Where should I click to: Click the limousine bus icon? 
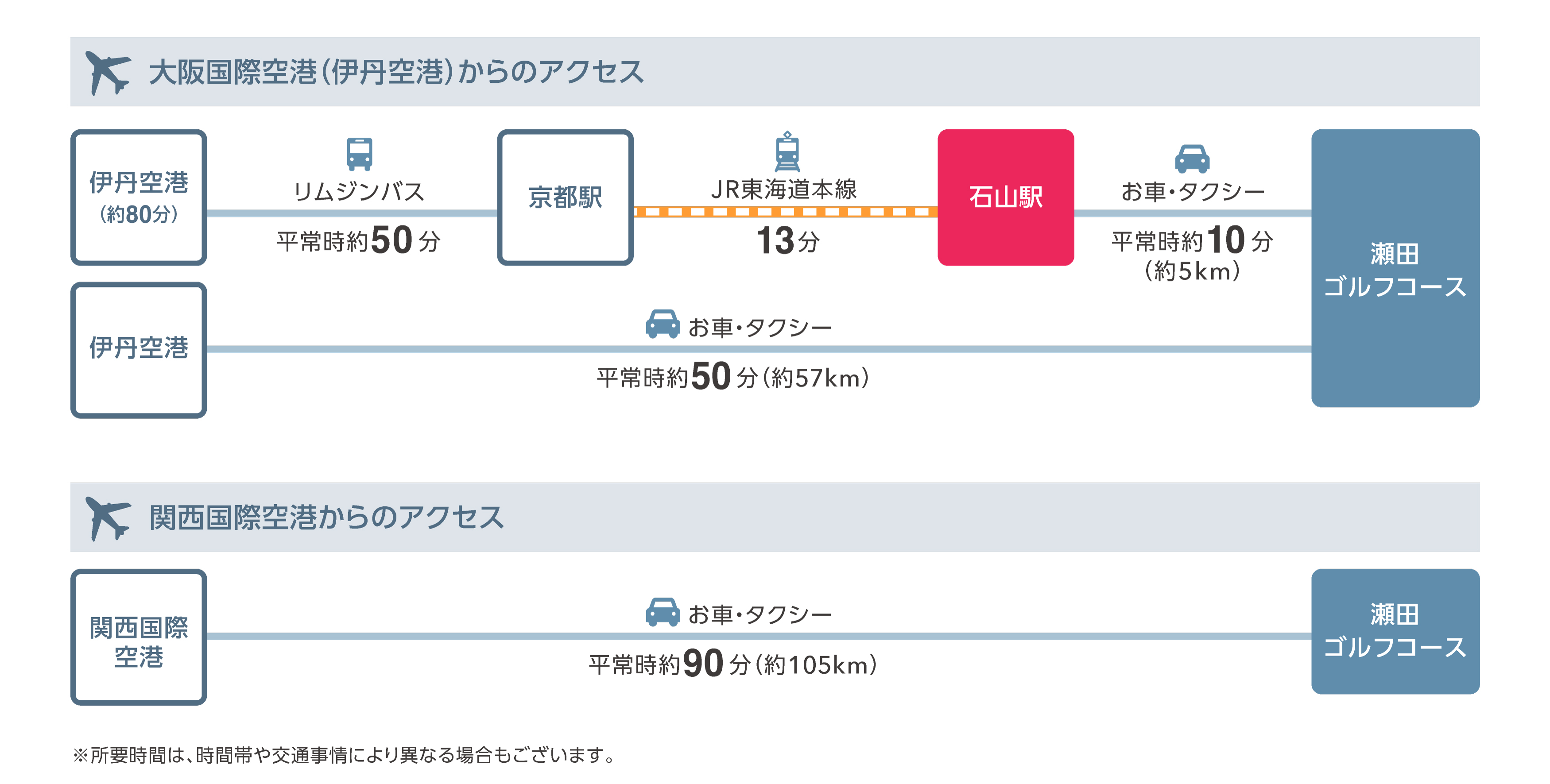click(359, 154)
